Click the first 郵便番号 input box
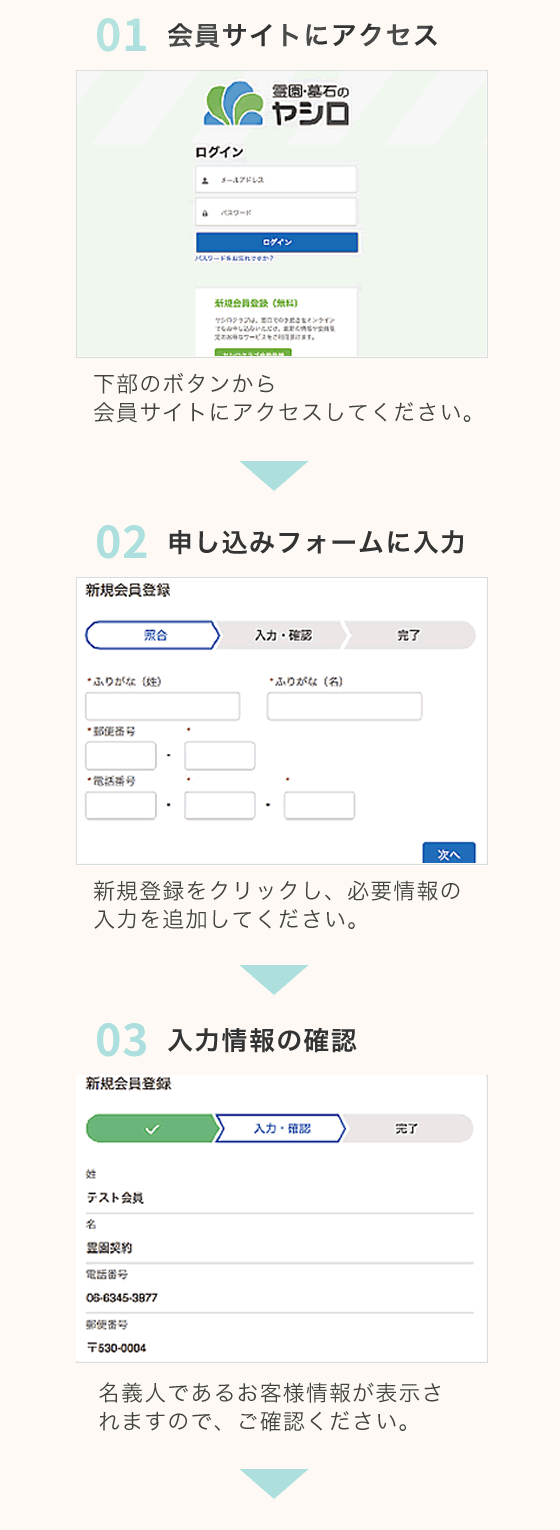560x1530 pixels. [121, 756]
